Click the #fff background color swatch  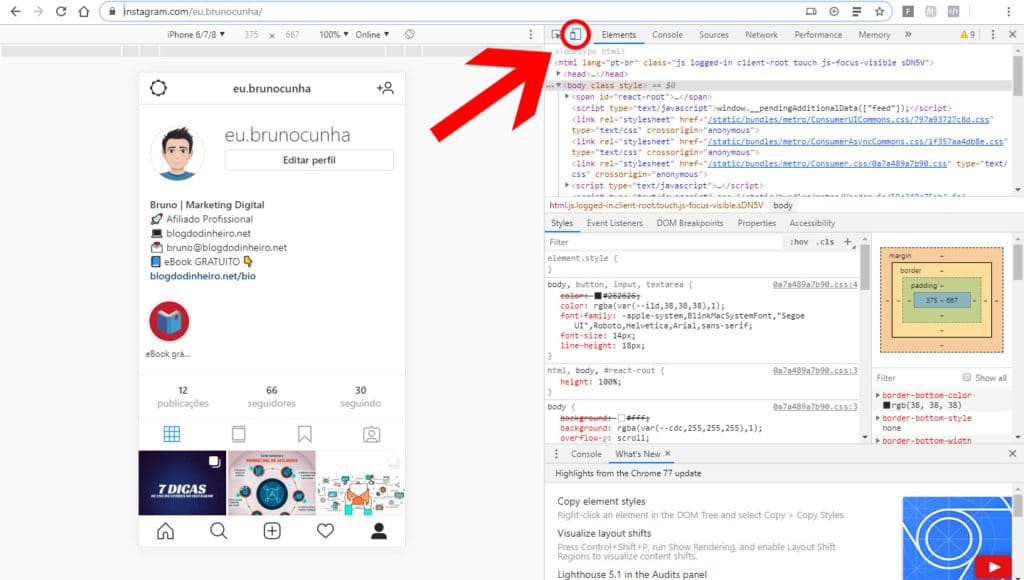[621, 418]
